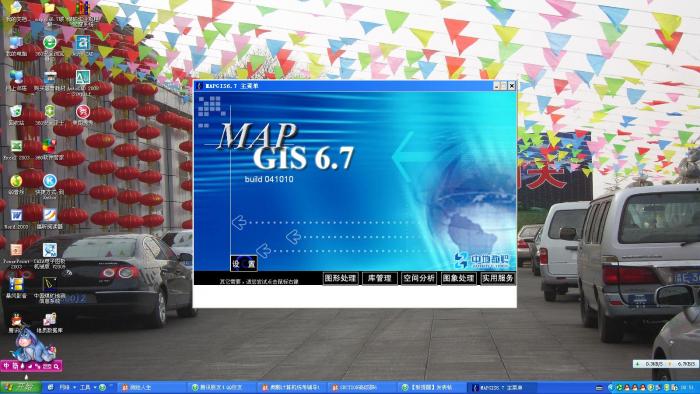The image size is (700, 394).
Task: Open the 工具 dropdown on the taskbar toolbar
Action: 87,387
